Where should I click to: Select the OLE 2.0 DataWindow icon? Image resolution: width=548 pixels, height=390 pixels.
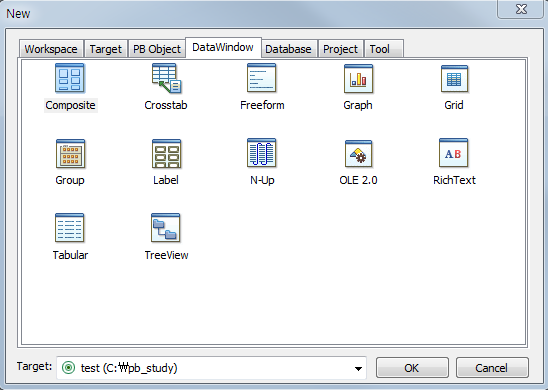click(x=358, y=154)
